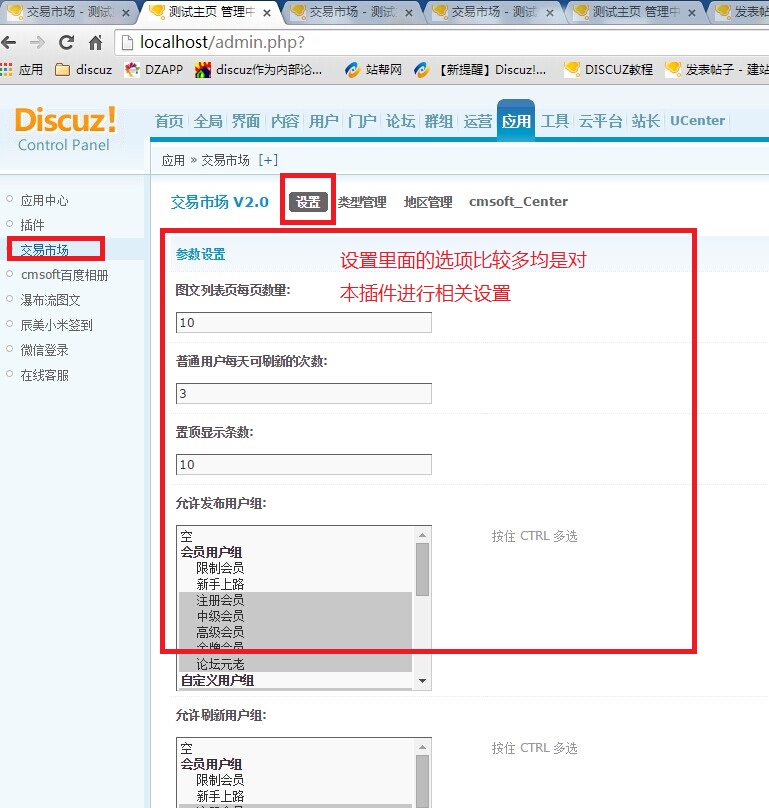Image resolution: width=769 pixels, height=808 pixels.
Task: Click the 置顶显示条数 input field
Action: point(304,465)
